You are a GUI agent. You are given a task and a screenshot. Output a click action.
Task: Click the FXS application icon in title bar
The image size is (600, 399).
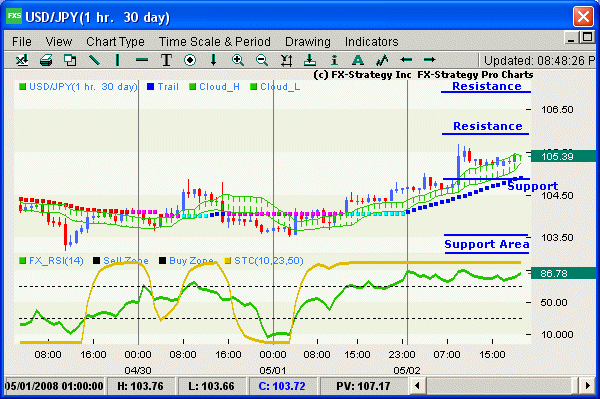[x=14, y=16]
